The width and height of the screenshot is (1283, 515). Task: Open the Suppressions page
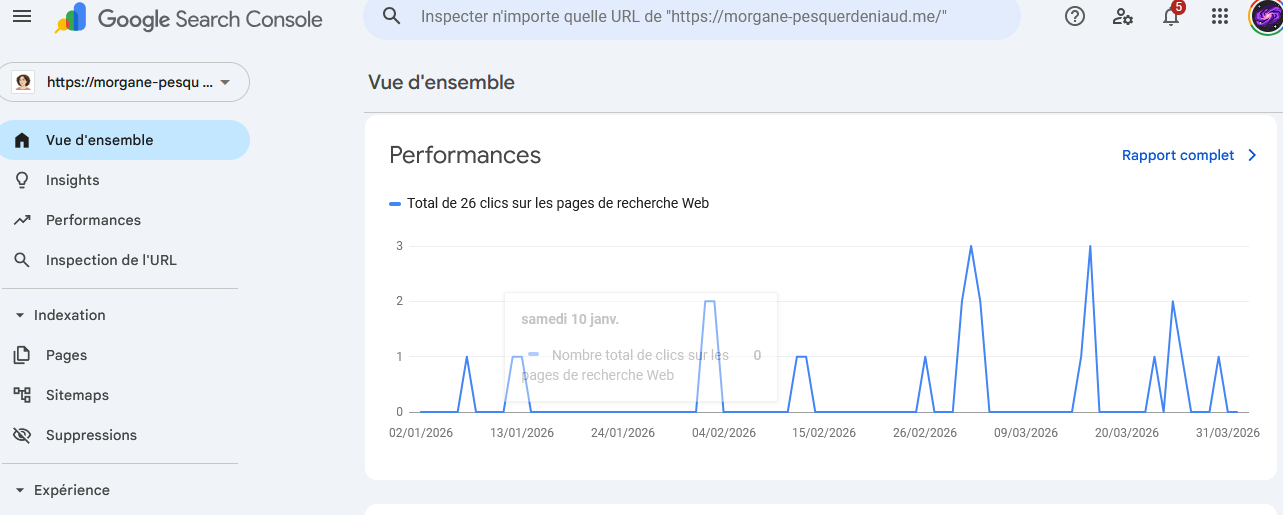click(x=91, y=435)
